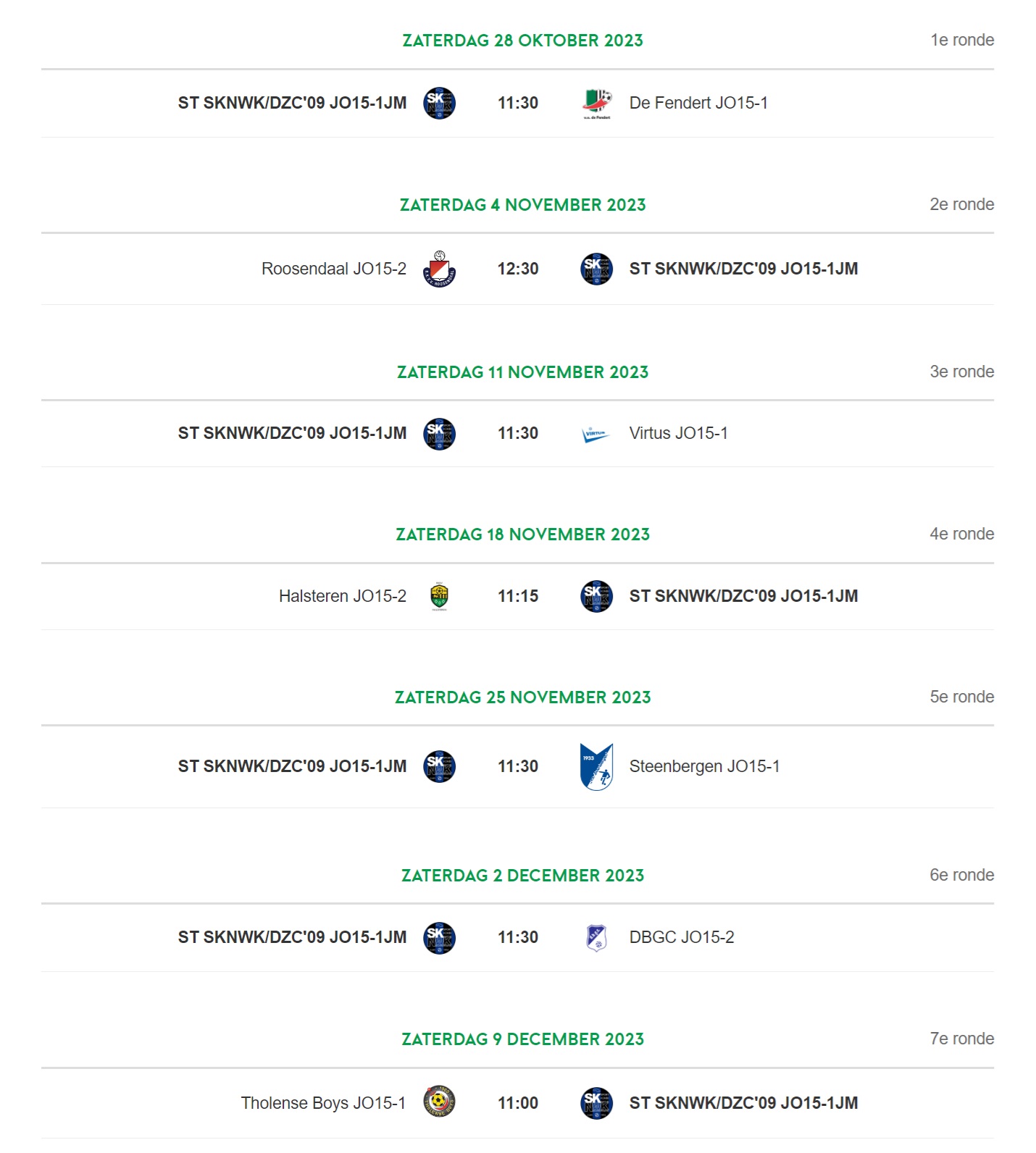The width and height of the screenshot is (1036, 1153).
Task: Click SKNWK logo in 28 oktober match
Action: pos(439,104)
